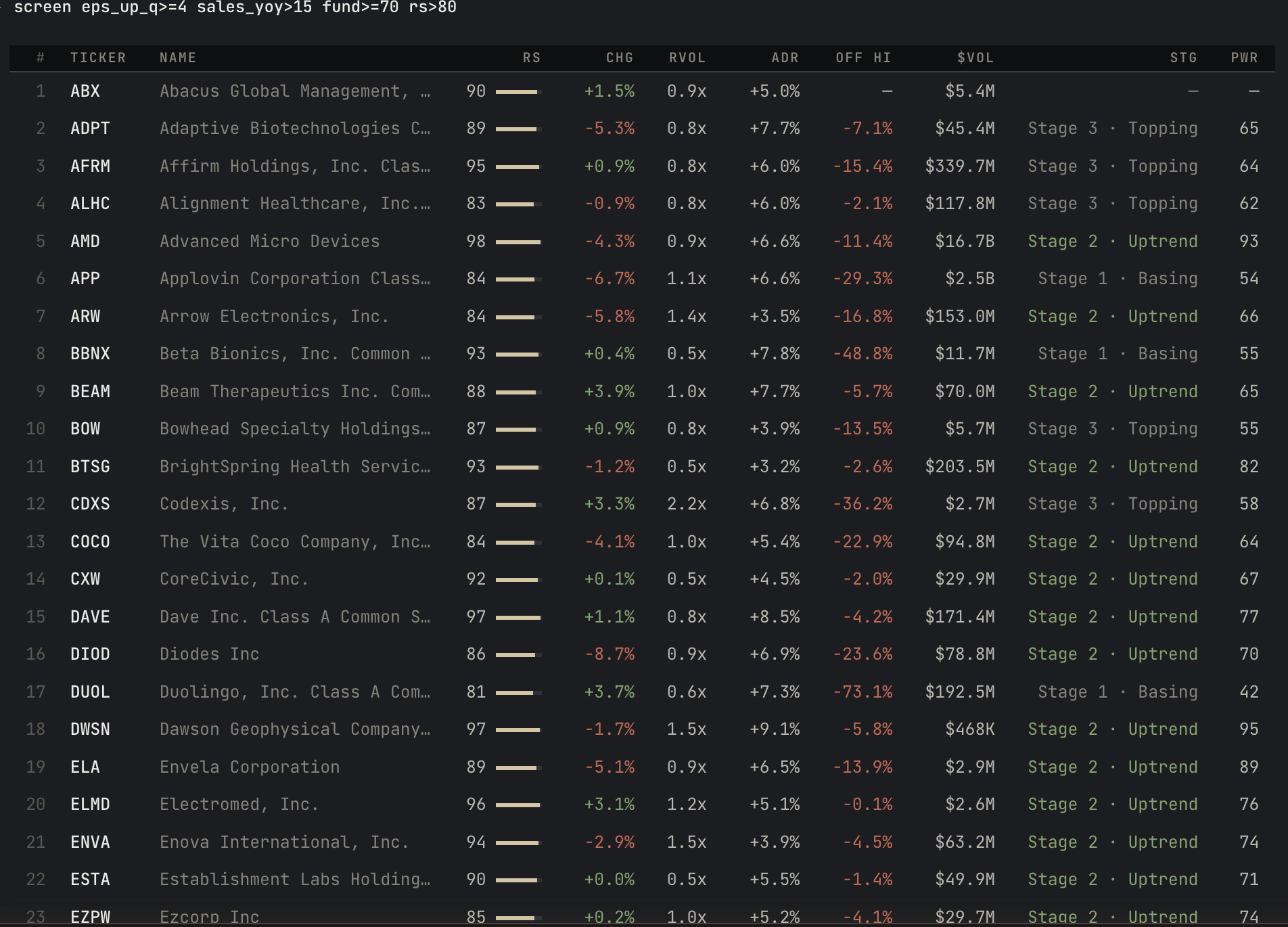1288x927 pixels.
Task: Click the name Codexis, Inc.
Action: 225,504
